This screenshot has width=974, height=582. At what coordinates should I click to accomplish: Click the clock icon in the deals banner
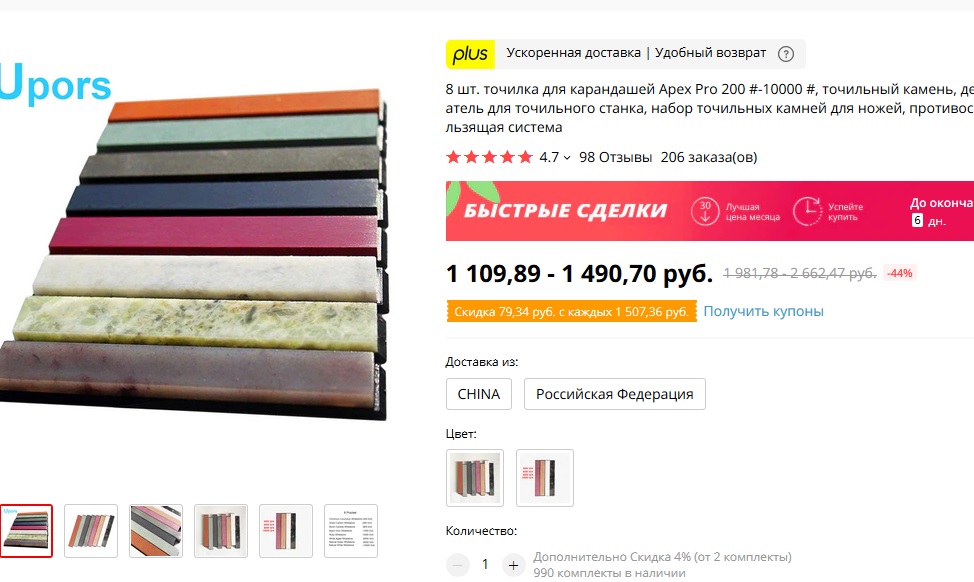pyautogui.click(x=807, y=212)
